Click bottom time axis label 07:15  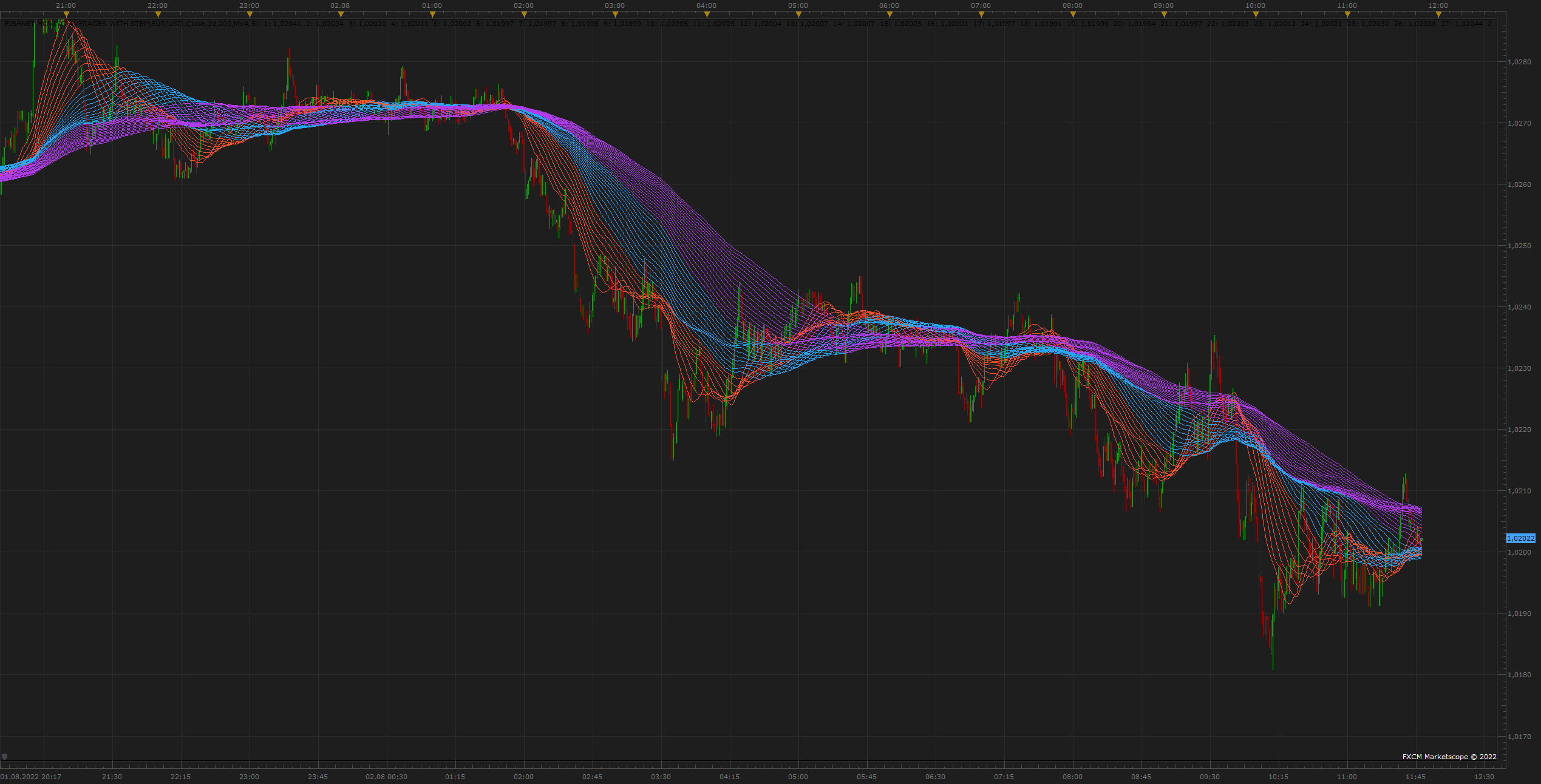(1004, 777)
